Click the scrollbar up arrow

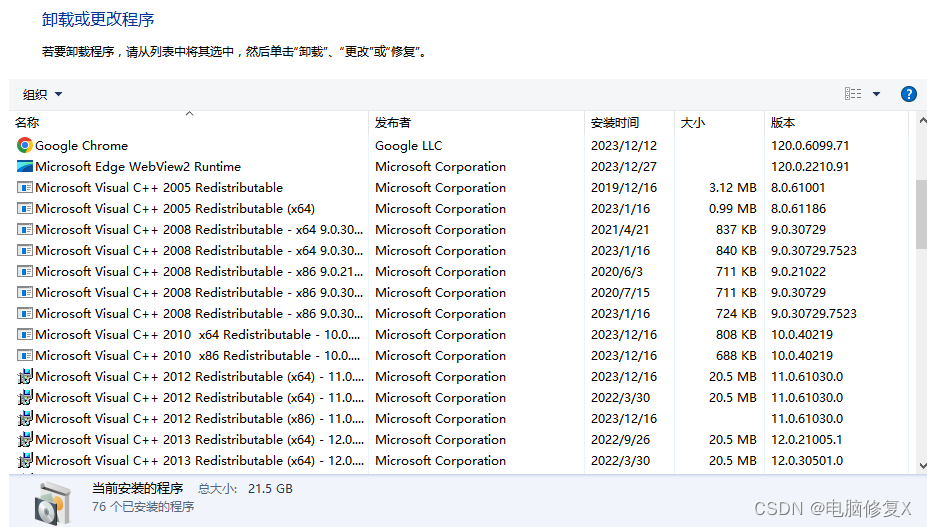tap(922, 121)
